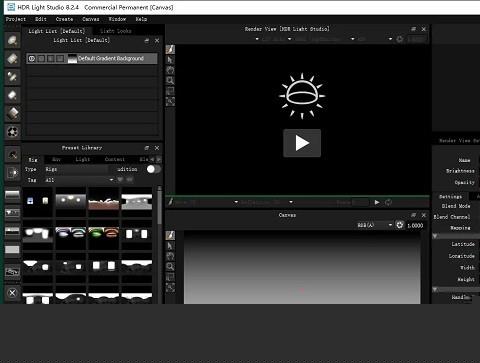The height and width of the screenshot is (363, 480).
Task: Float the Canvas panel with its undock icon
Action: [414, 215]
